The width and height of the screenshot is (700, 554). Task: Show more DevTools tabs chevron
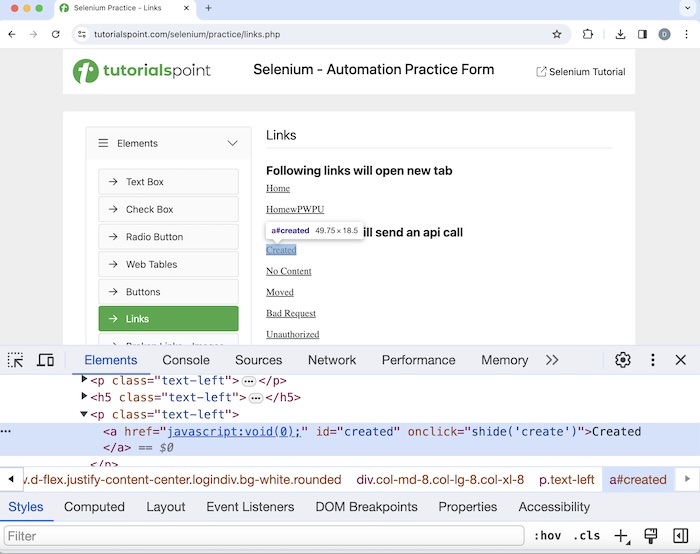[552, 360]
